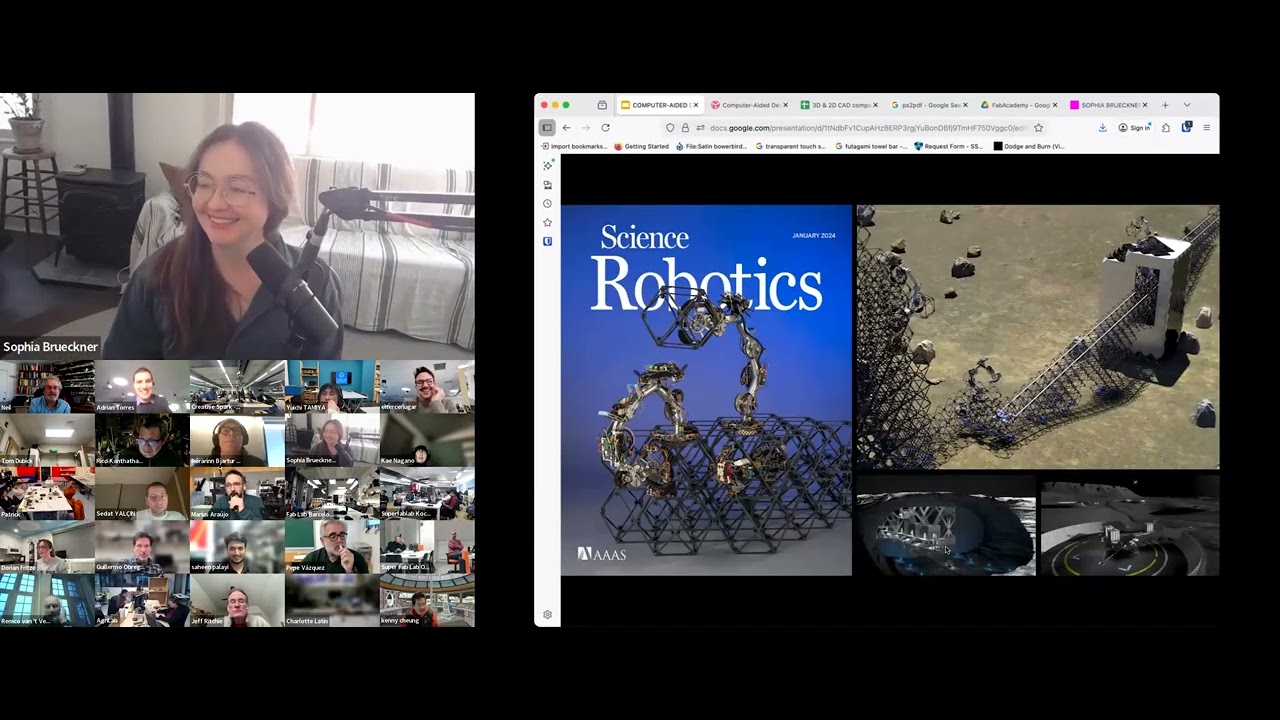This screenshot has width=1280, height=720.
Task: Open the browser downloads panel
Action: tap(1102, 128)
